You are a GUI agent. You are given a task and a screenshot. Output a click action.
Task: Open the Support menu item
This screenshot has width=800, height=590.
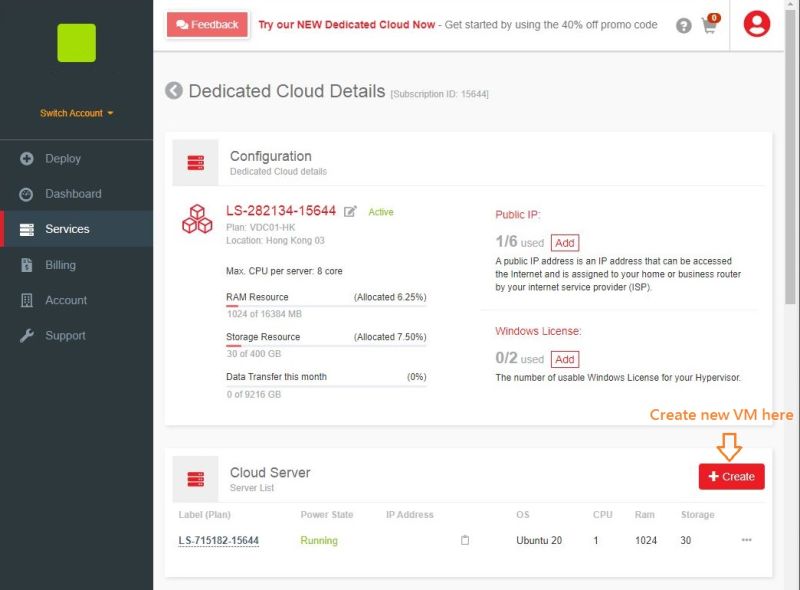pyautogui.click(x=77, y=335)
